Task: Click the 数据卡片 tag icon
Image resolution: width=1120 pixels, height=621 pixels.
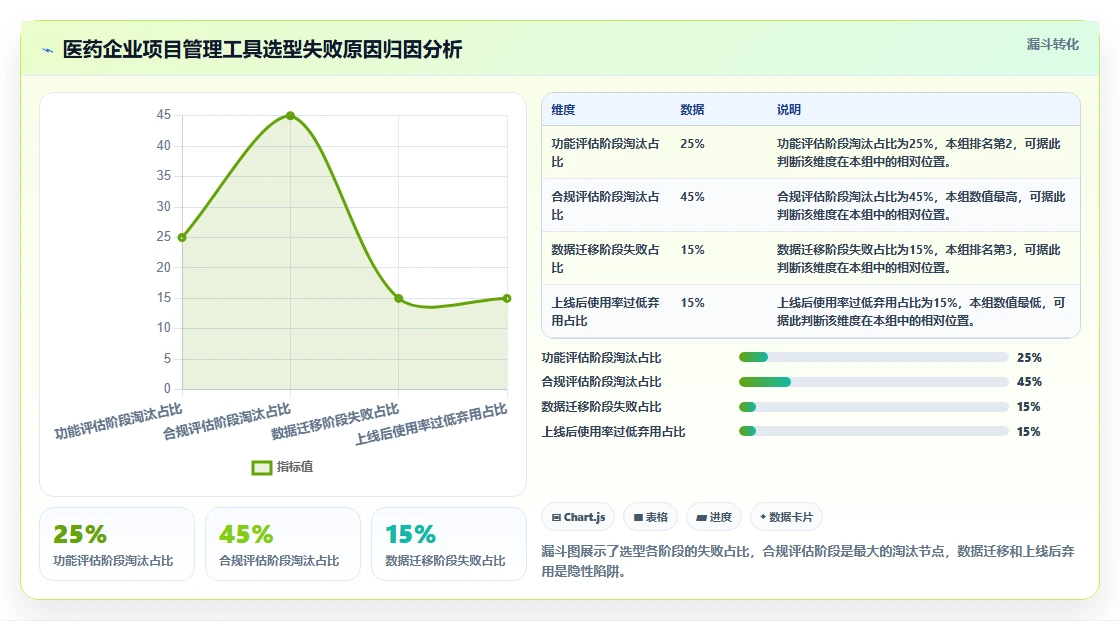Action: [763, 517]
